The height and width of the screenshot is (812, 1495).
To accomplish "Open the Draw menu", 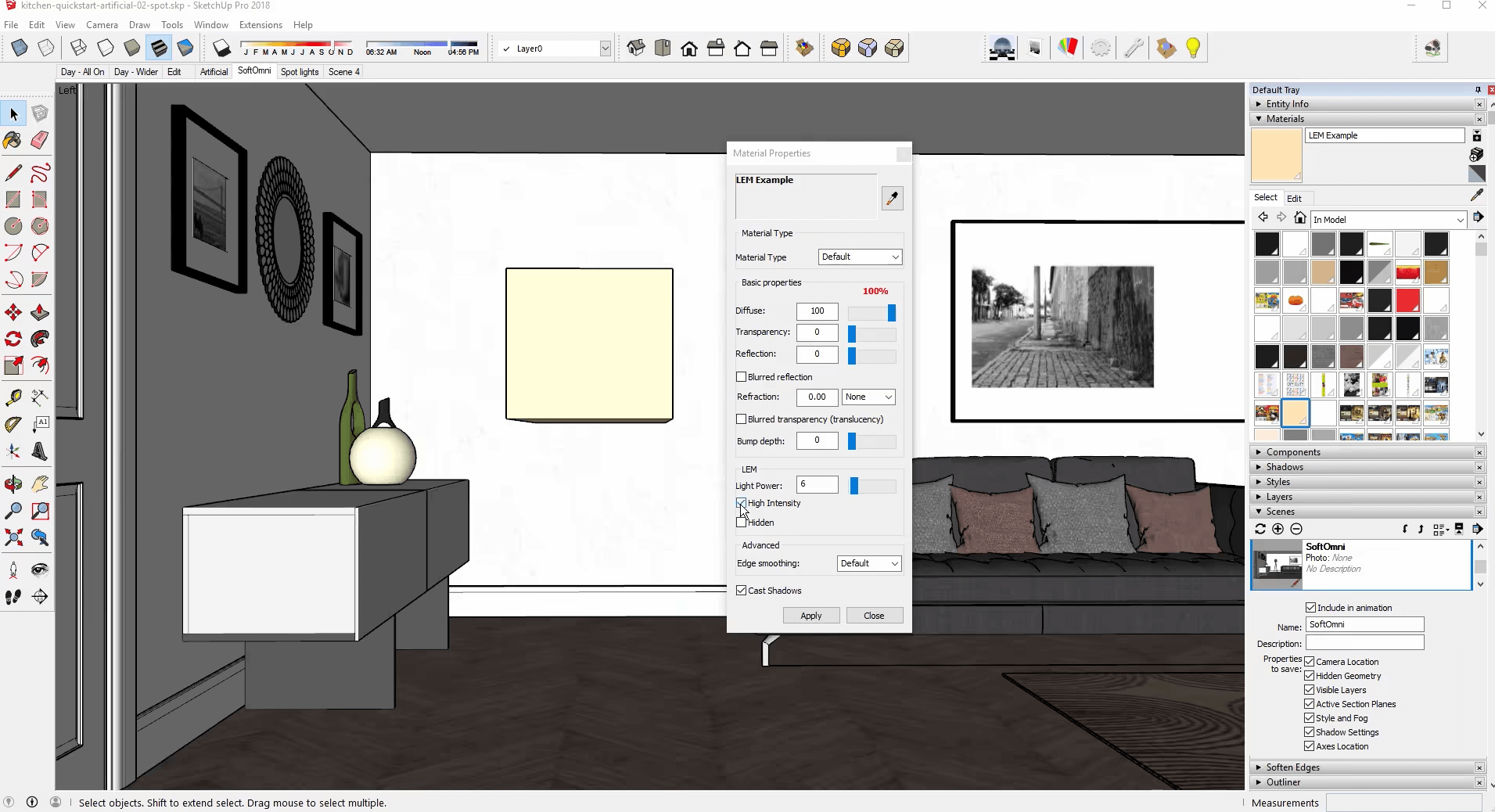I will tap(139, 25).
